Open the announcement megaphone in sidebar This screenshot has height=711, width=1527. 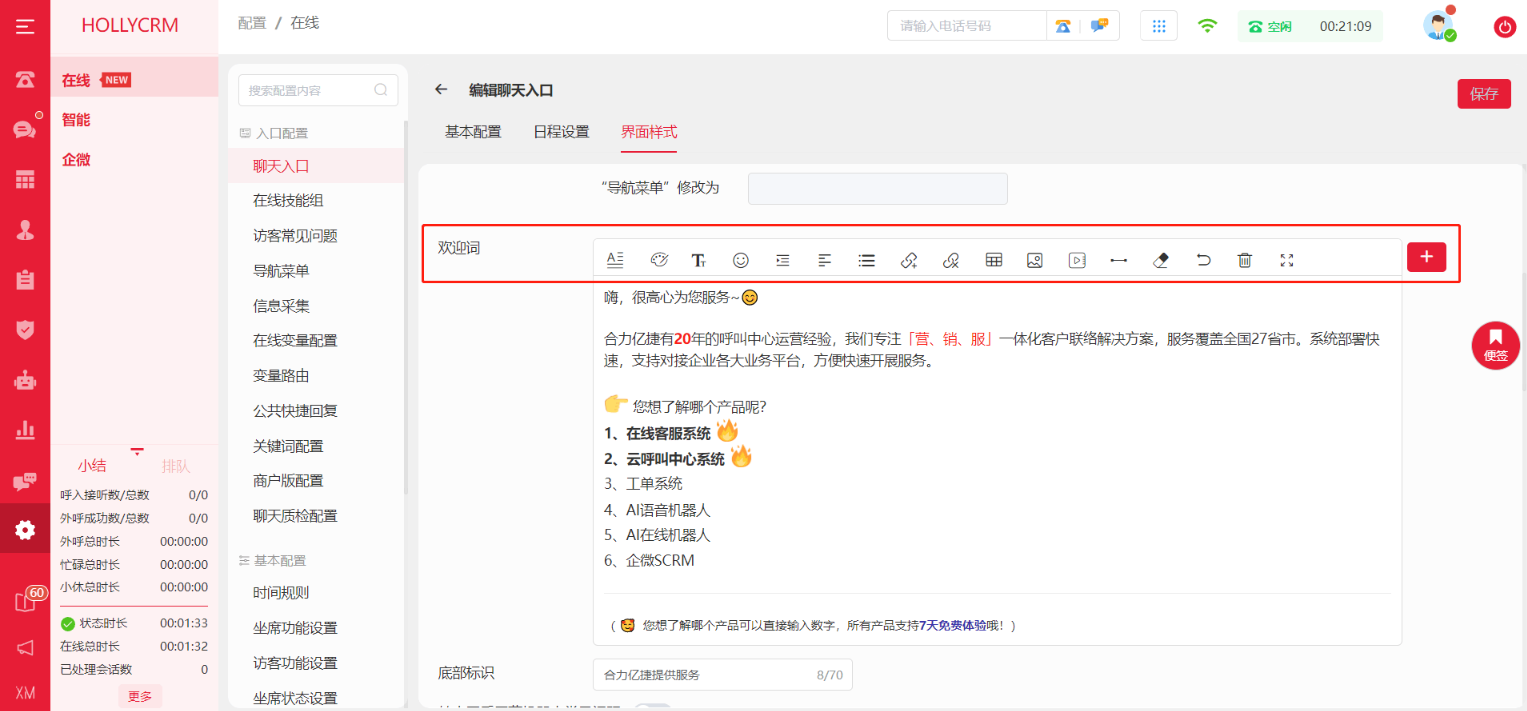pyautogui.click(x=25, y=648)
